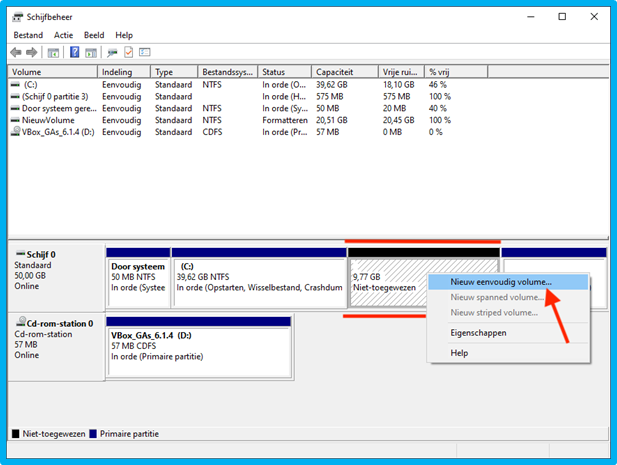Click the Formatteren status cell

[x=285, y=120]
